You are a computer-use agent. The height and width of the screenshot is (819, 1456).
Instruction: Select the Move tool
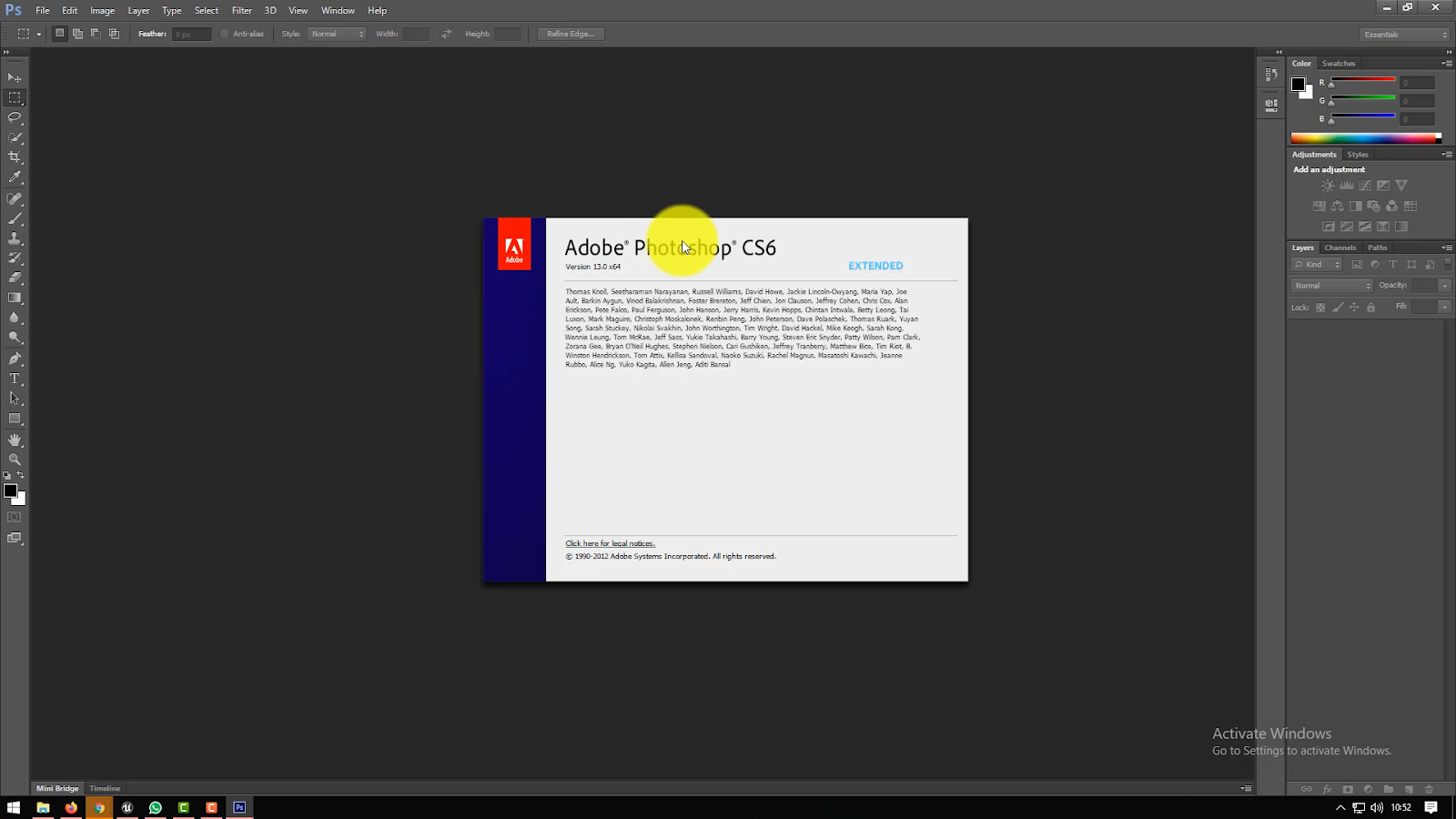coord(15,78)
